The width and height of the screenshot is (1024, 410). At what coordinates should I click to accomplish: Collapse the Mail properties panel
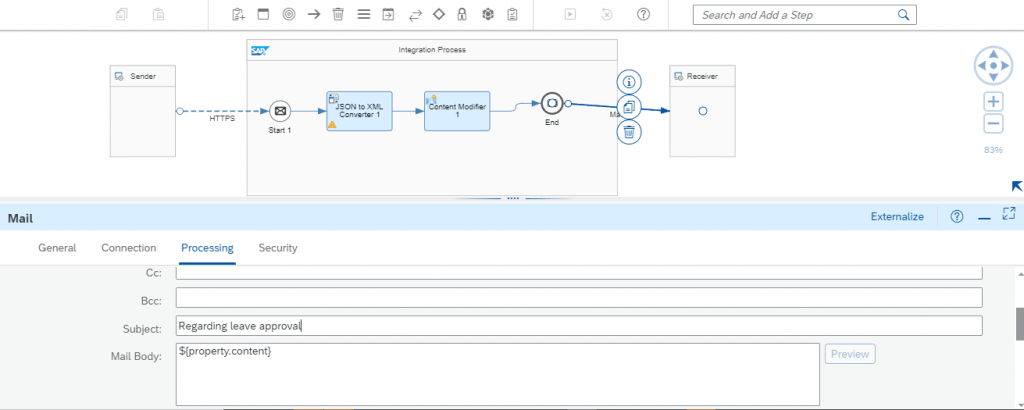coord(984,217)
